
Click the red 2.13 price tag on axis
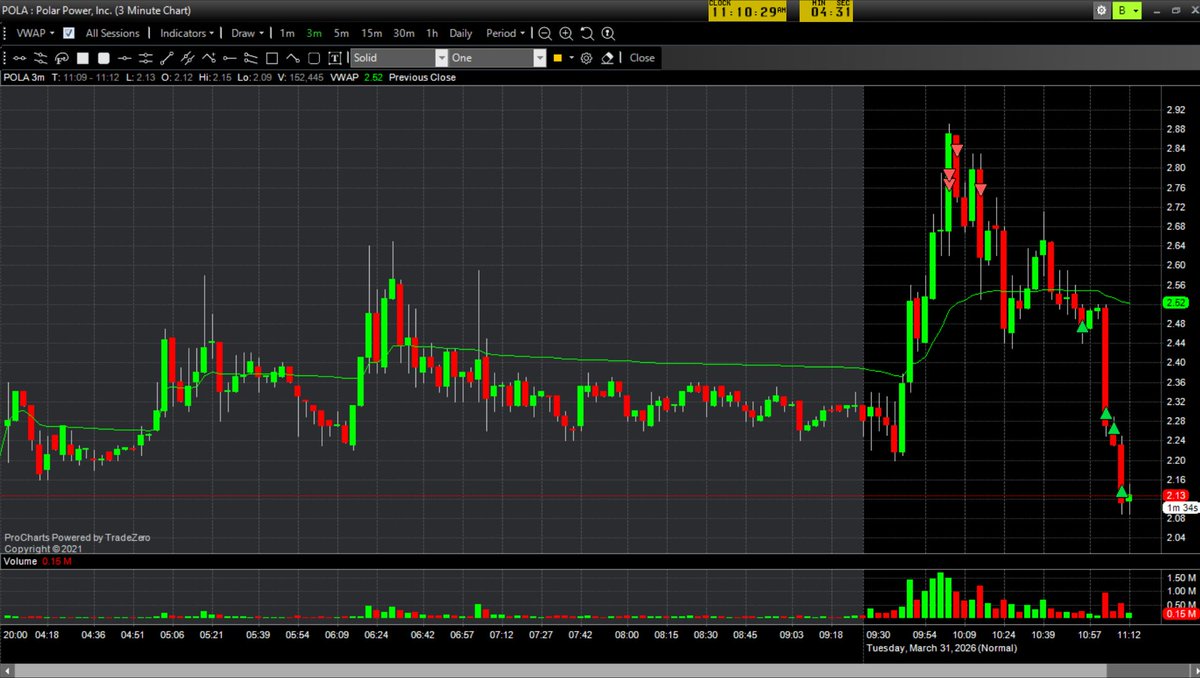click(x=1175, y=496)
